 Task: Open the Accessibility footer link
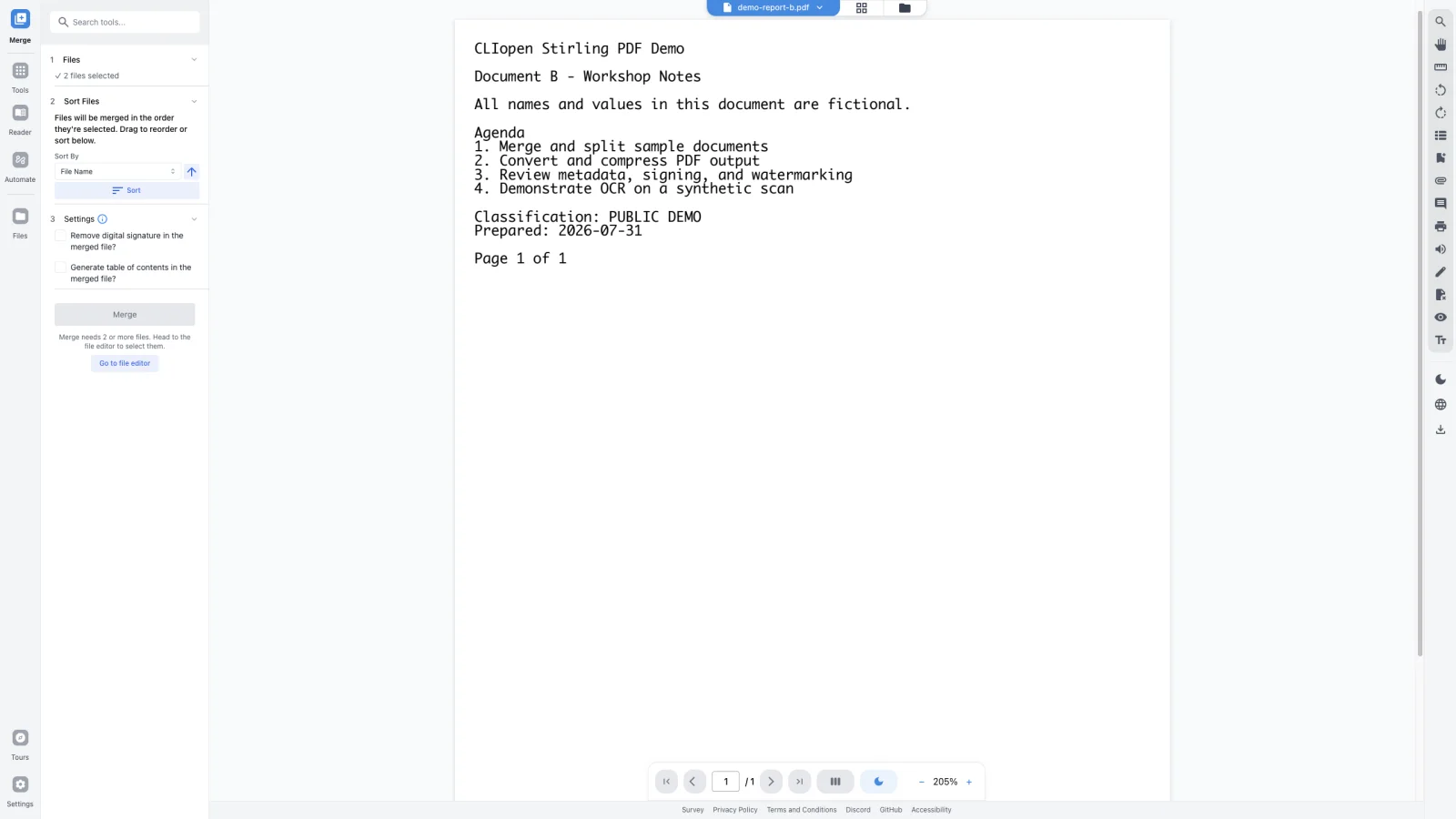(931, 810)
